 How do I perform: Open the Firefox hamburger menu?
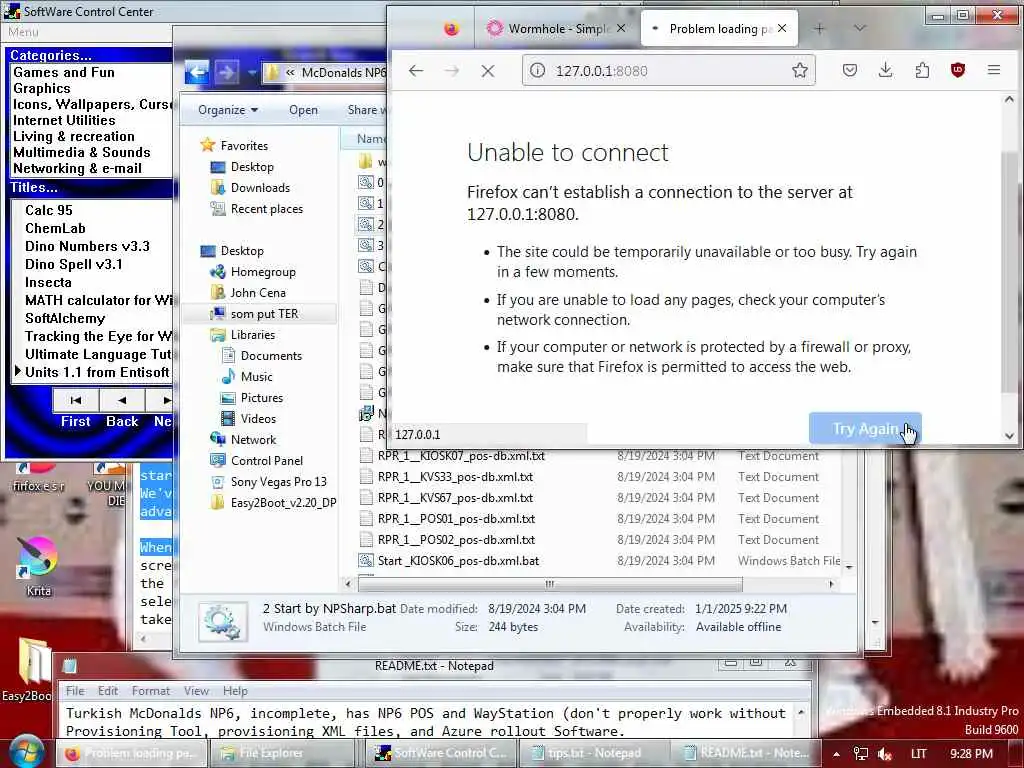[x=994, y=71]
